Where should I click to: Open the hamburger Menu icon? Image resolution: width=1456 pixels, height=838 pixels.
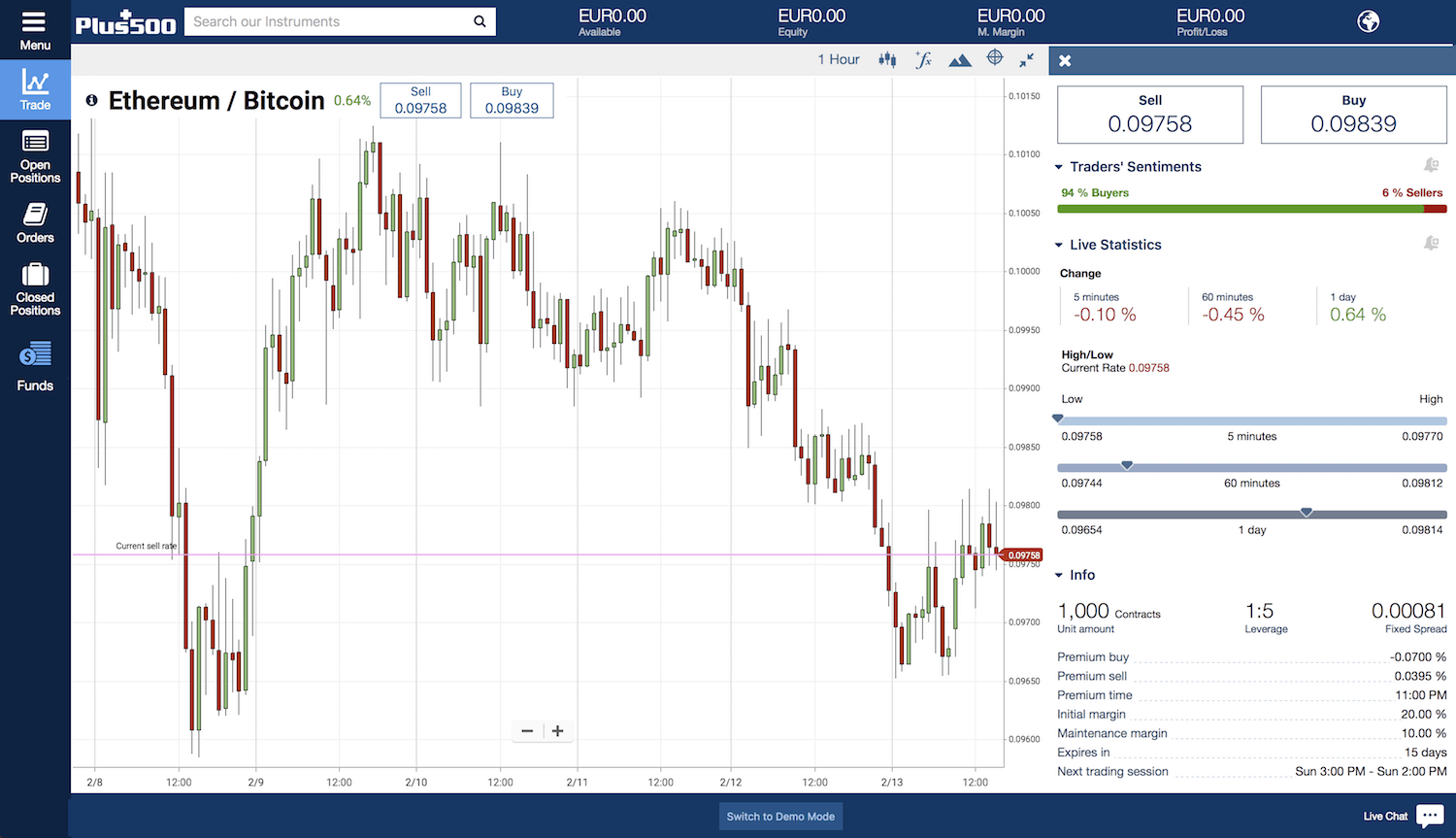click(x=34, y=21)
